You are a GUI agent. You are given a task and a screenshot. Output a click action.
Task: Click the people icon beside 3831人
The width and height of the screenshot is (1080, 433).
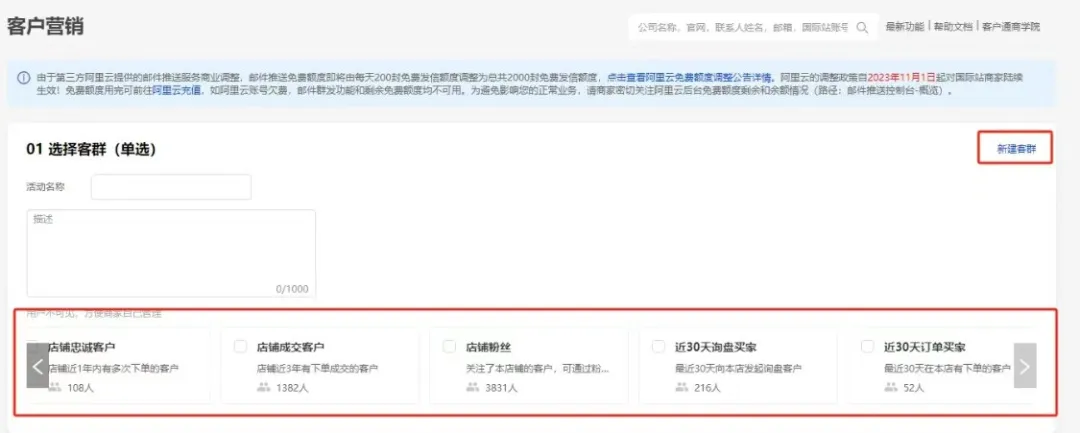472,388
